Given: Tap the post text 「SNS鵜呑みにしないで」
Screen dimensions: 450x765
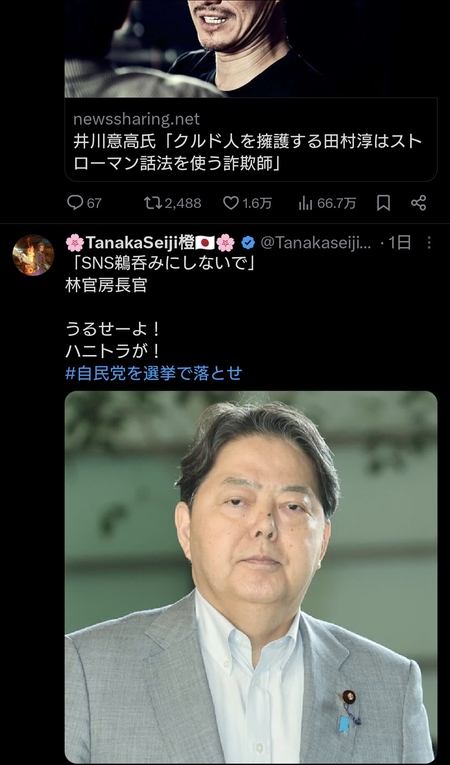Looking at the screenshot, I should pyautogui.click(x=161, y=264).
